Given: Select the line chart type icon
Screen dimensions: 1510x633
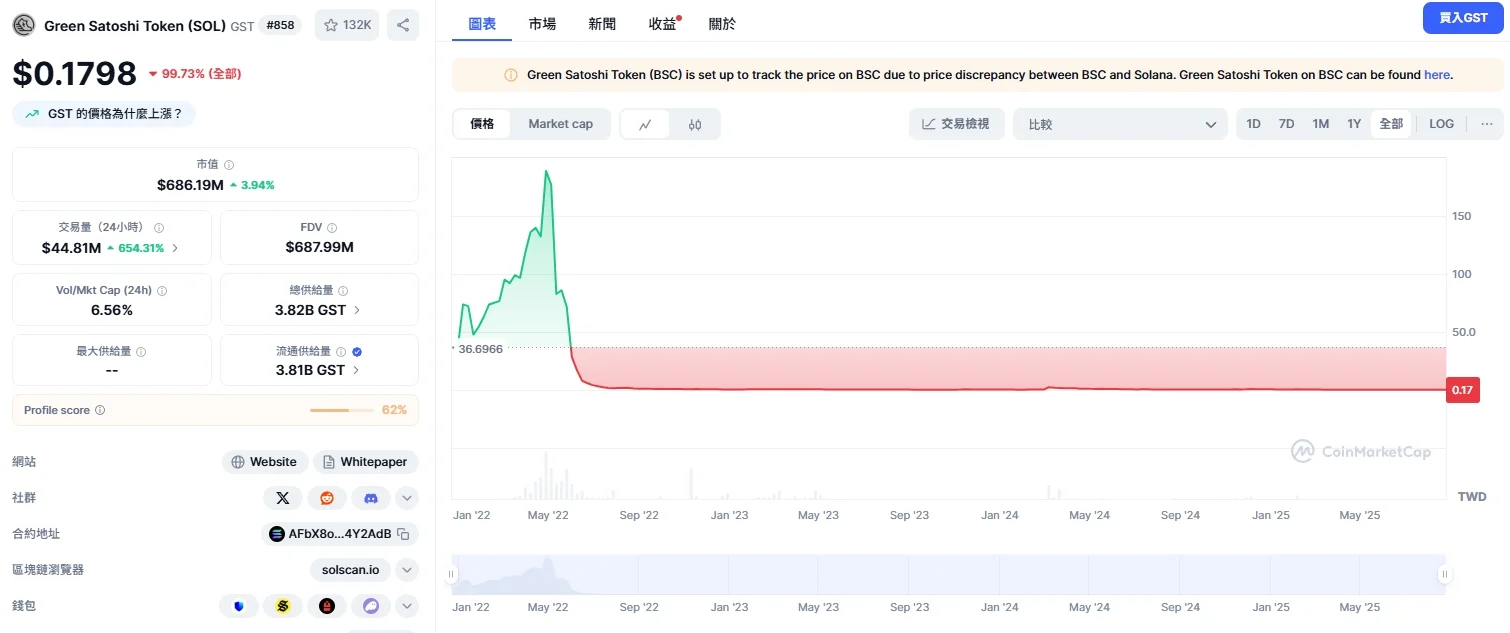Looking at the screenshot, I should (645, 124).
